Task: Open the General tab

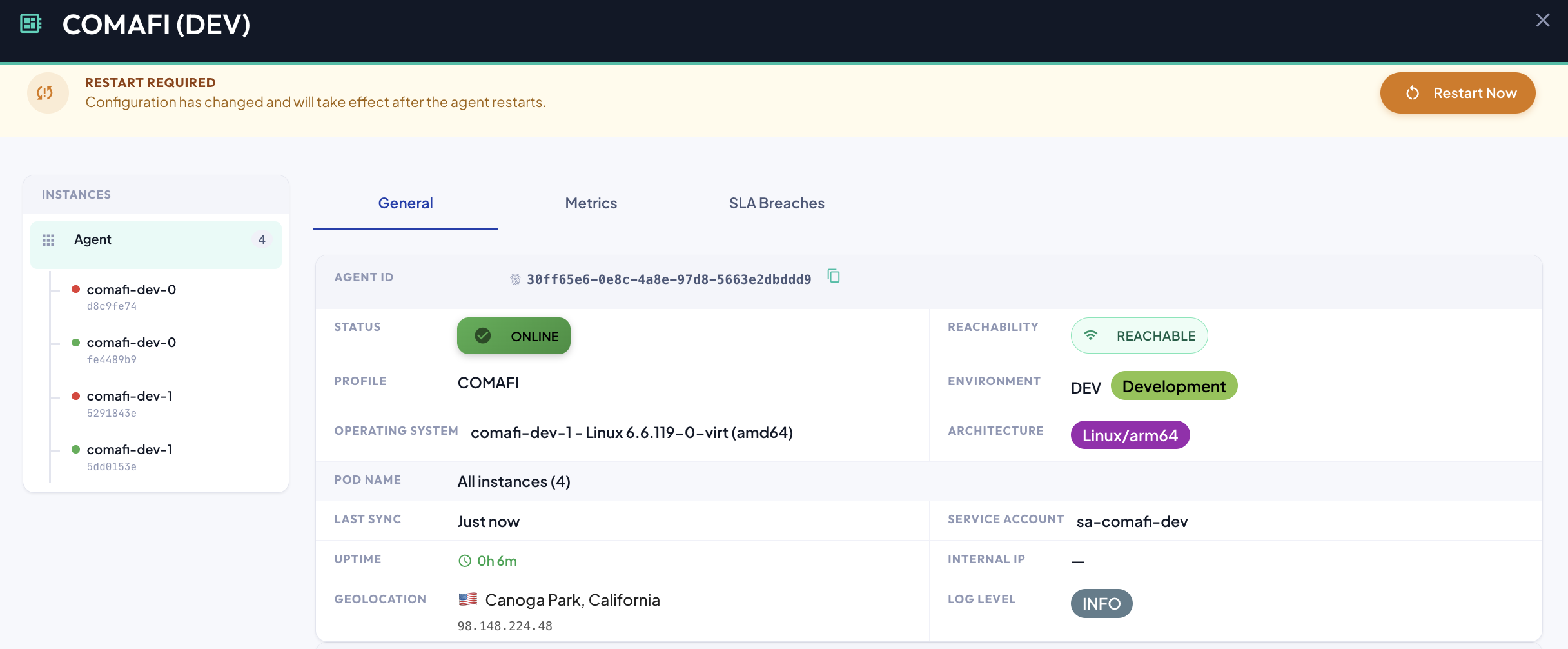Action: (x=406, y=203)
